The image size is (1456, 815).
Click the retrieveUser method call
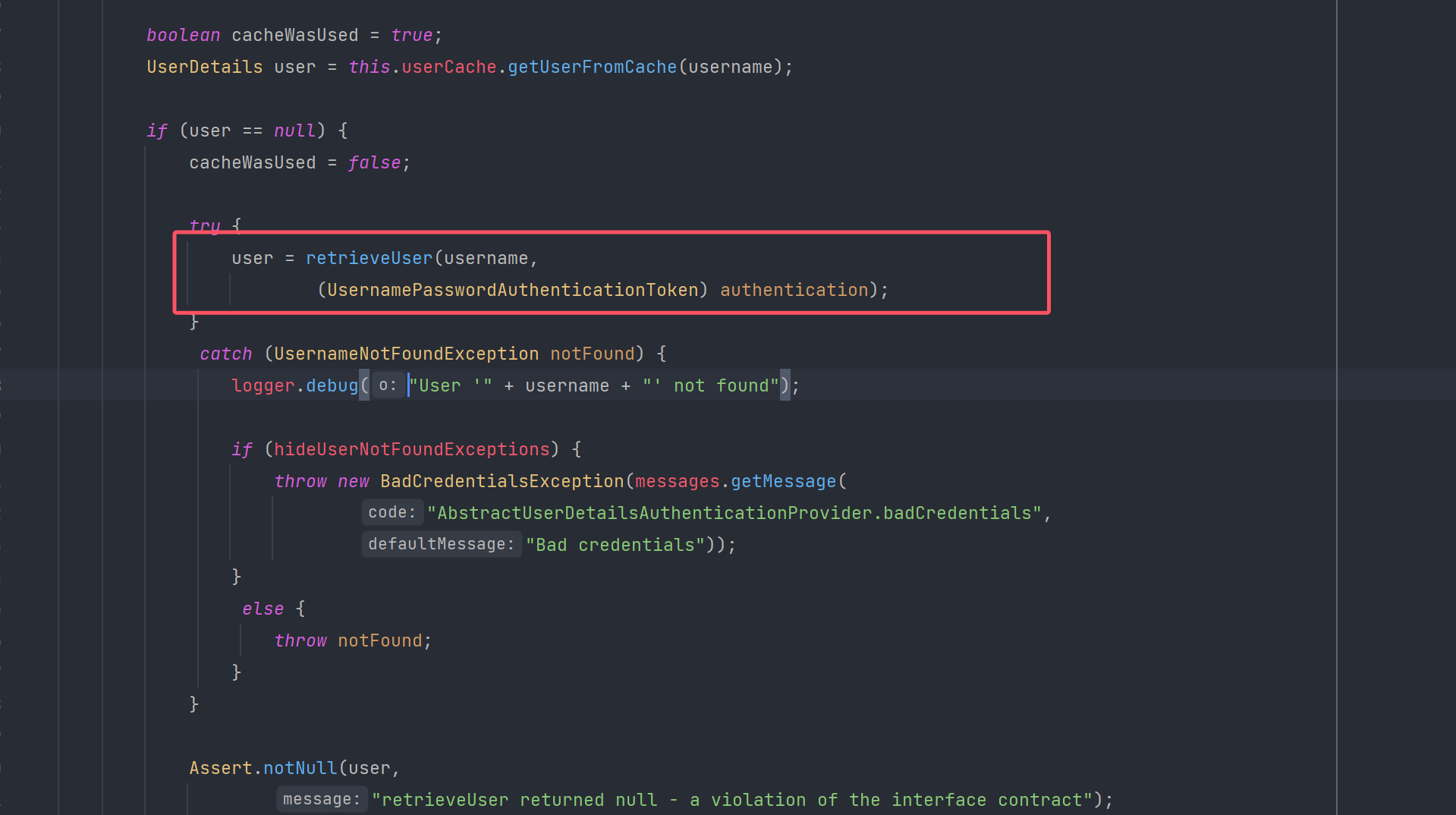coord(369,258)
